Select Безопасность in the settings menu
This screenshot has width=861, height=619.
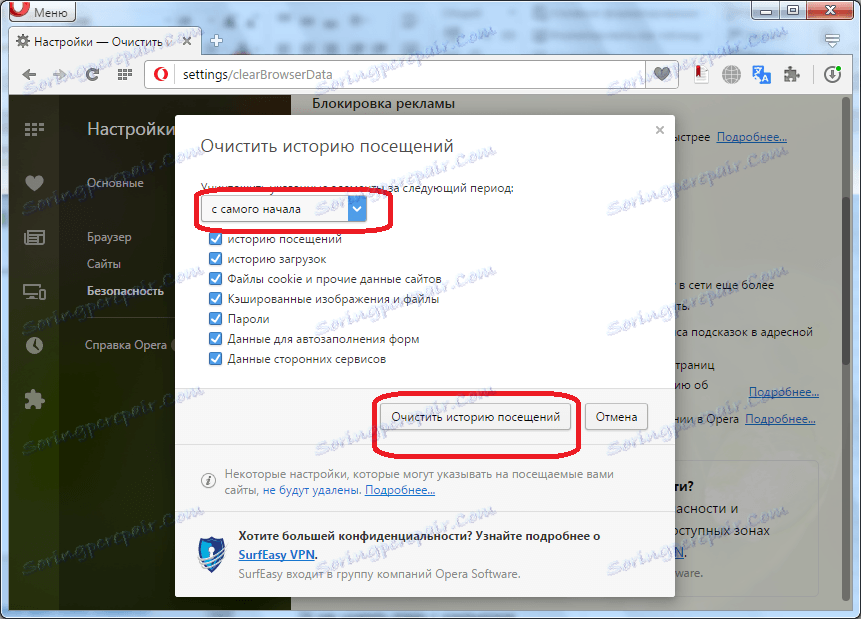click(x=125, y=291)
